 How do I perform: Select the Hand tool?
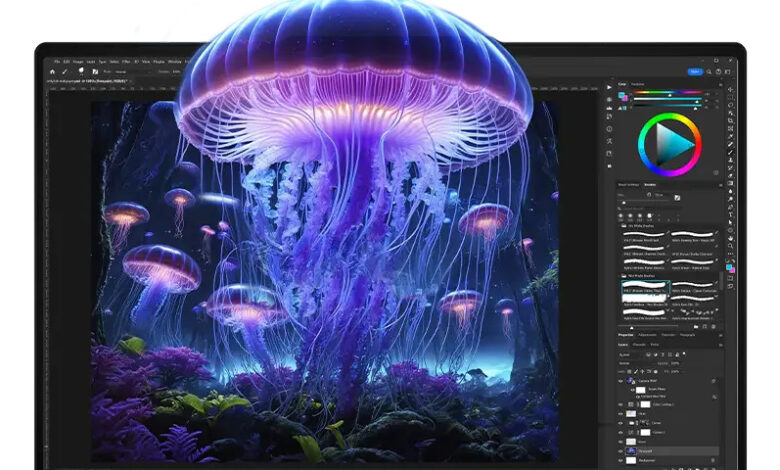pos(730,238)
